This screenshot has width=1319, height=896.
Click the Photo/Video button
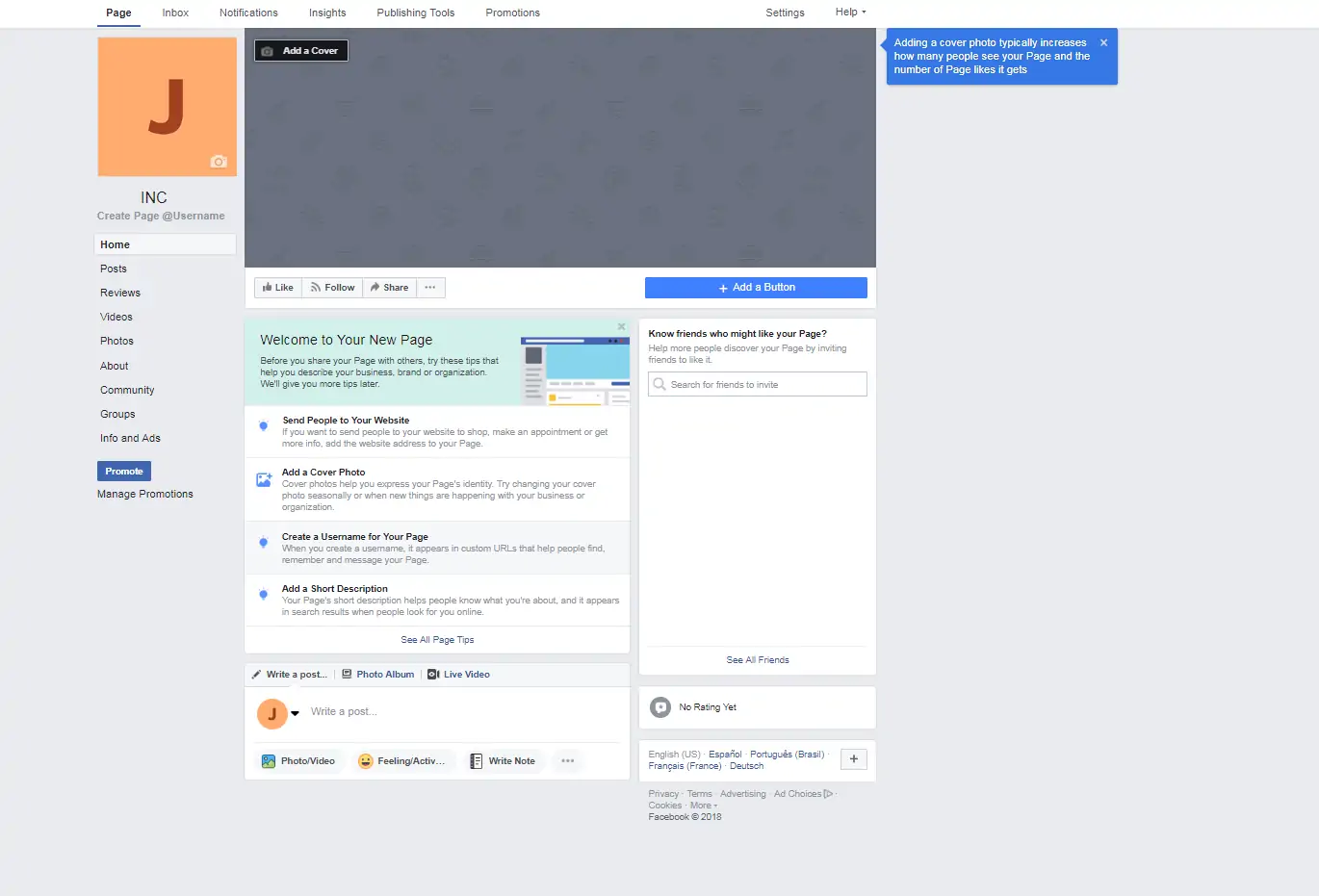coord(298,761)
